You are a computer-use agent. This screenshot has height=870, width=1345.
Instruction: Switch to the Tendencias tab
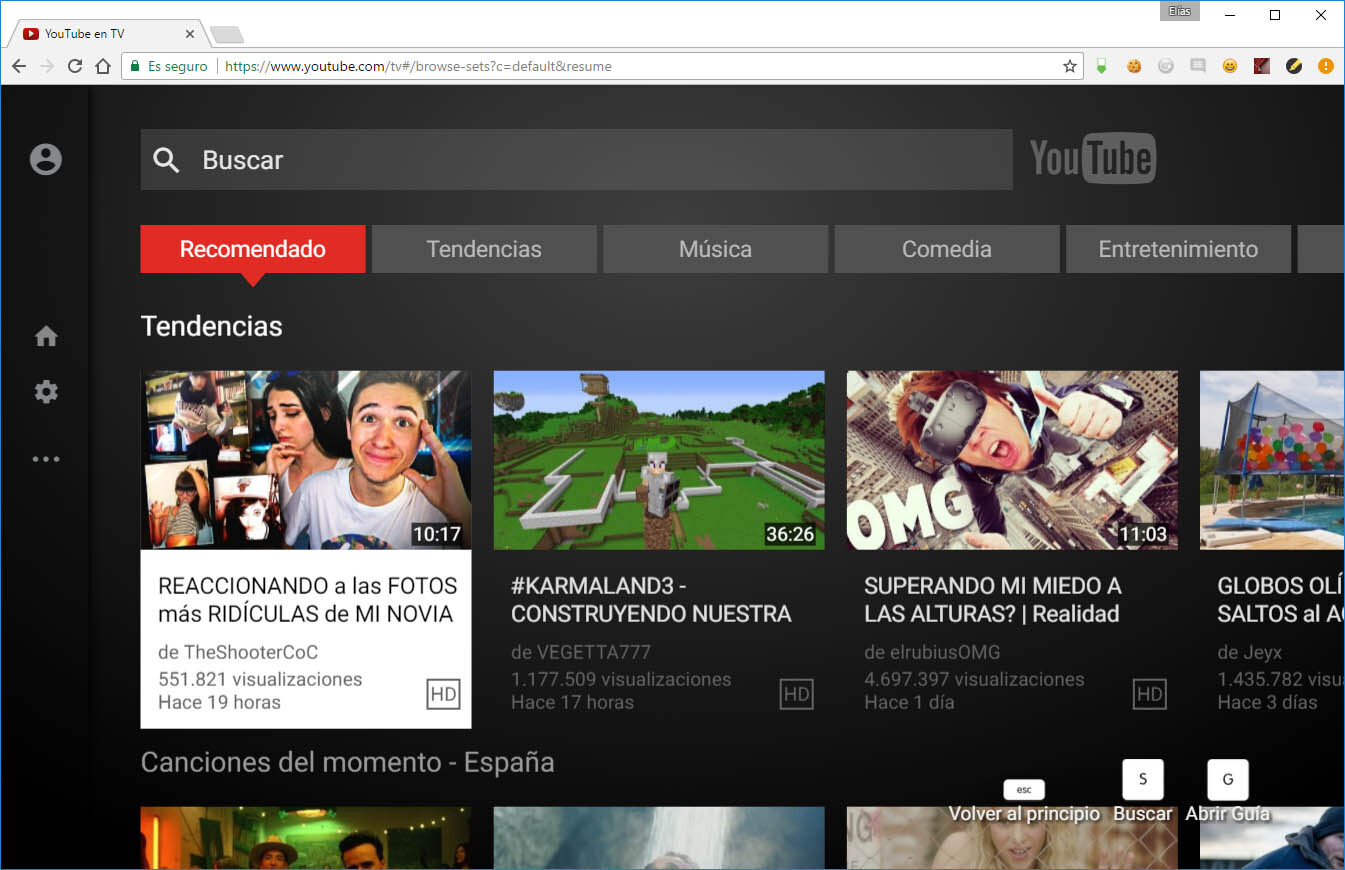point(484,249)
